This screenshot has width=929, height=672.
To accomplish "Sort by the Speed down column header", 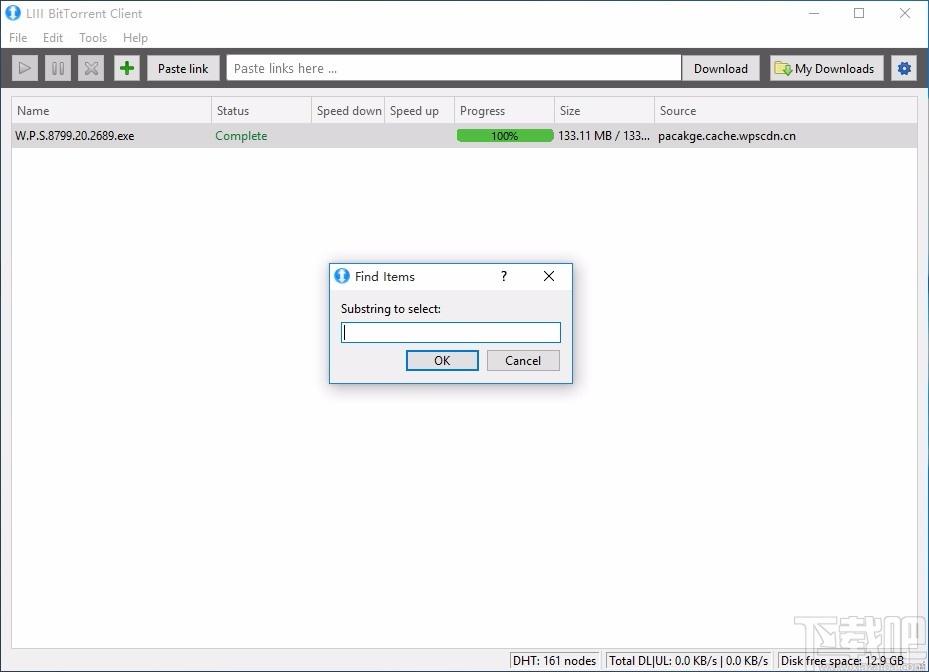I will point(348,111).
